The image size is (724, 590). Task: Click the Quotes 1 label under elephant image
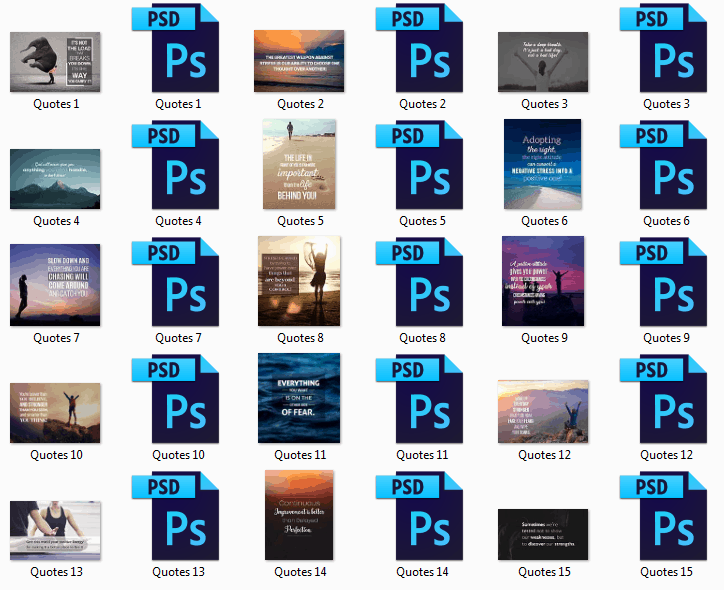tap(56, 104)
